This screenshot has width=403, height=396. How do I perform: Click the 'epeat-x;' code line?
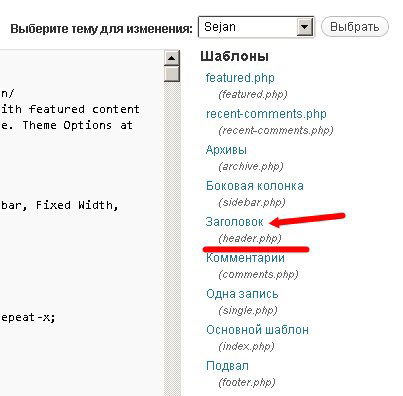(x=28, y=317)
